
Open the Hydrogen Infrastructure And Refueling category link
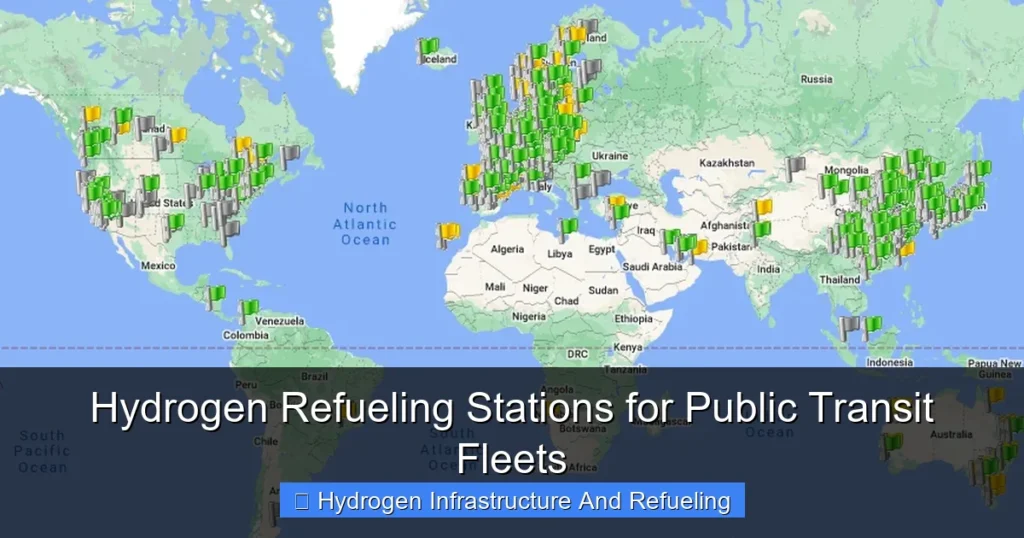[512, 501]
